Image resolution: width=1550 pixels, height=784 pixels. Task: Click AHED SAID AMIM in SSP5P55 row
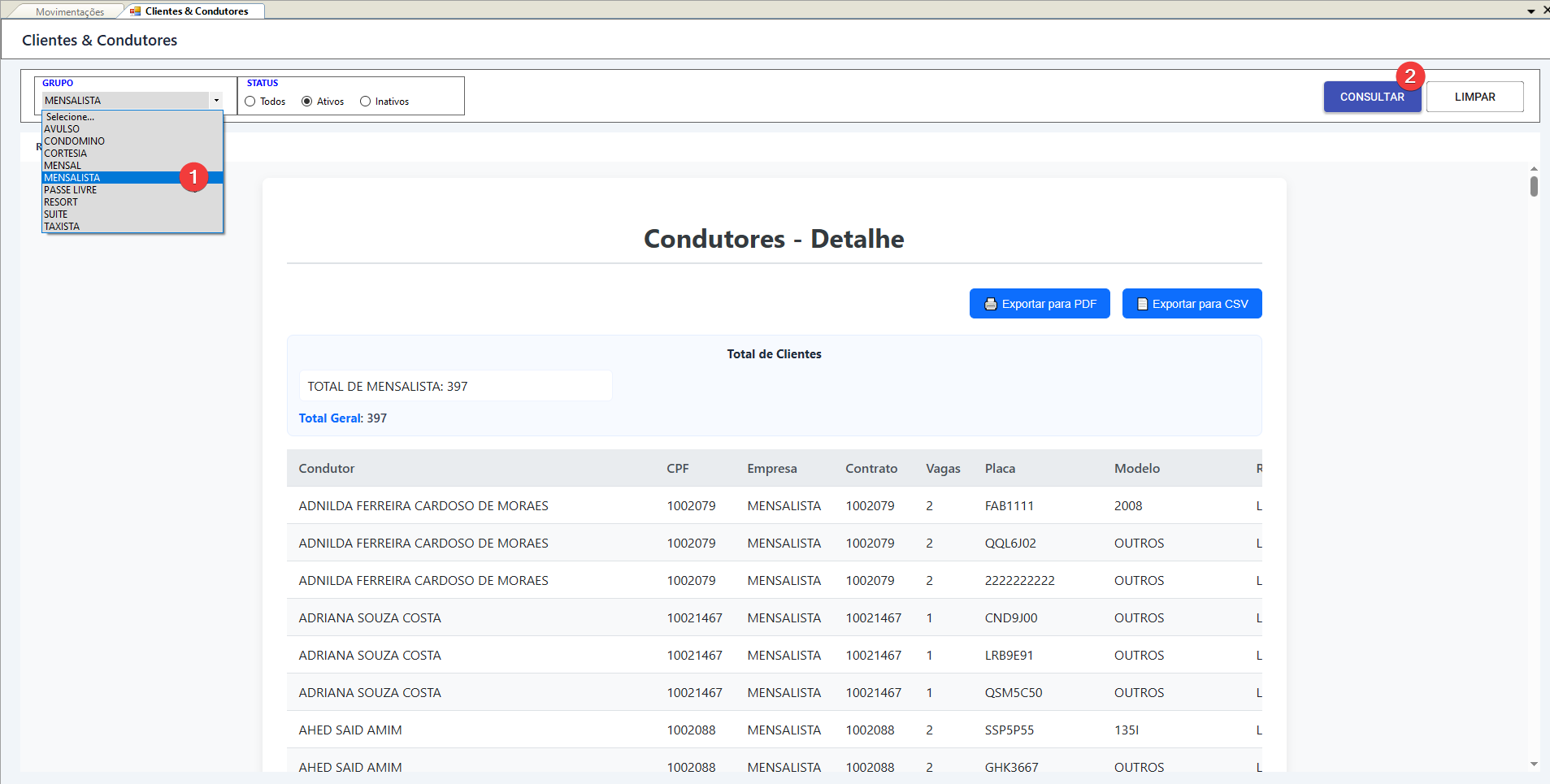pos(350,730)
